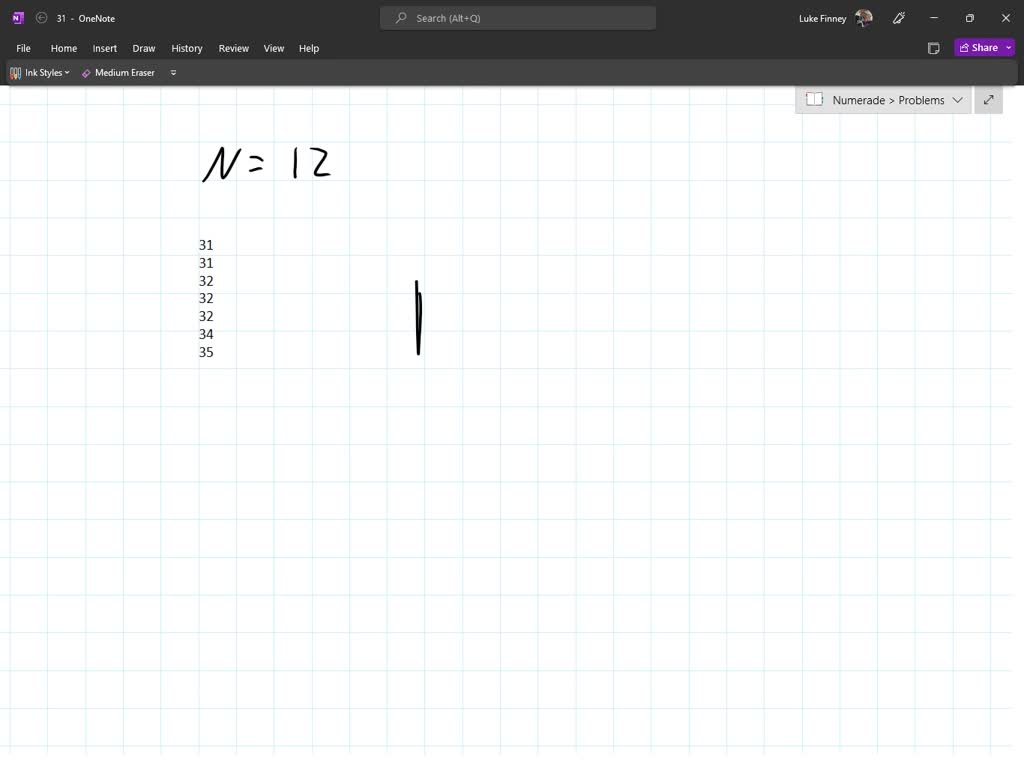Open the Draw menu
Screen dimensions: 1024x768
143,48
